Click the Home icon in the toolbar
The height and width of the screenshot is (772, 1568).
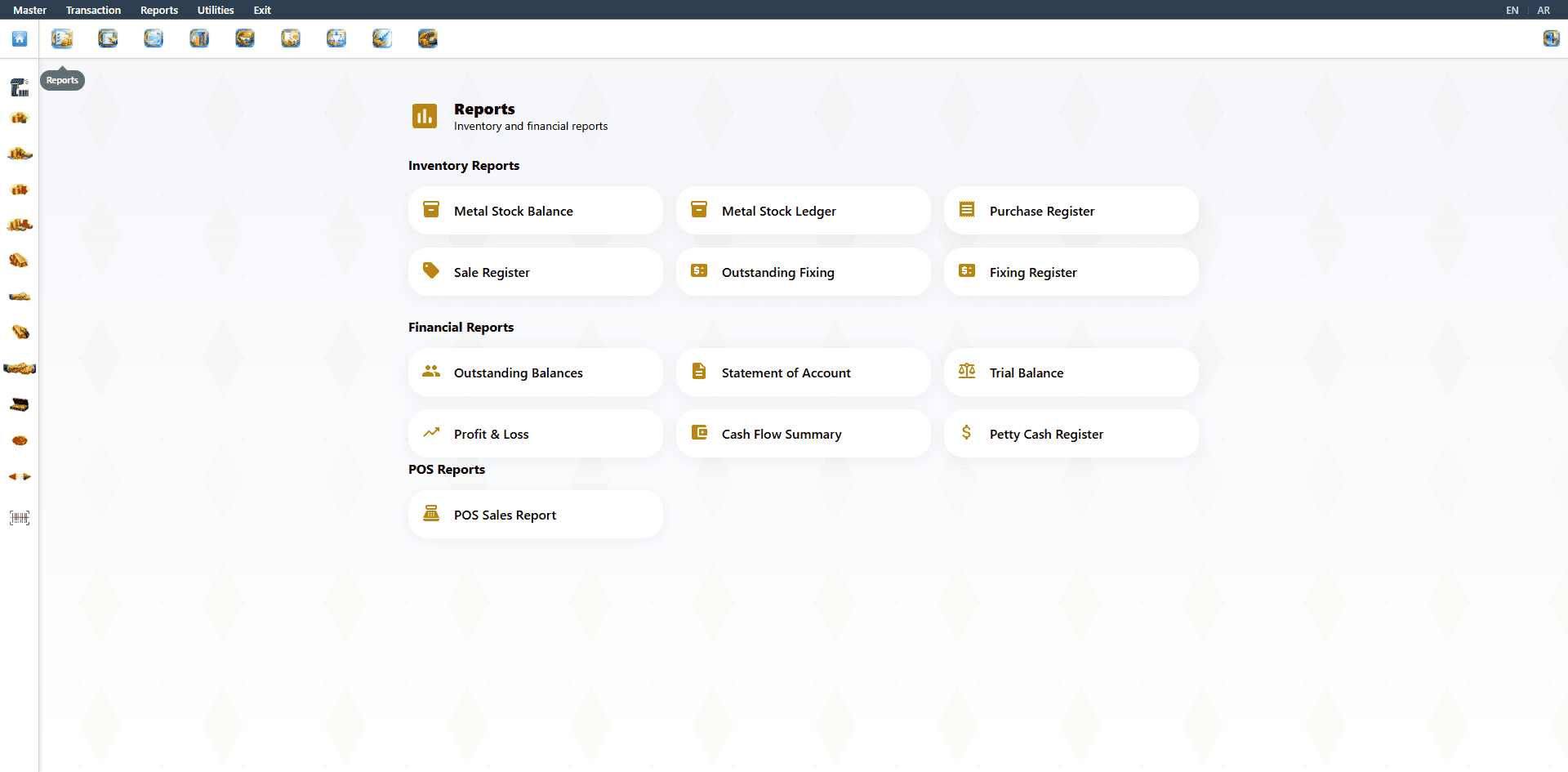20,38
